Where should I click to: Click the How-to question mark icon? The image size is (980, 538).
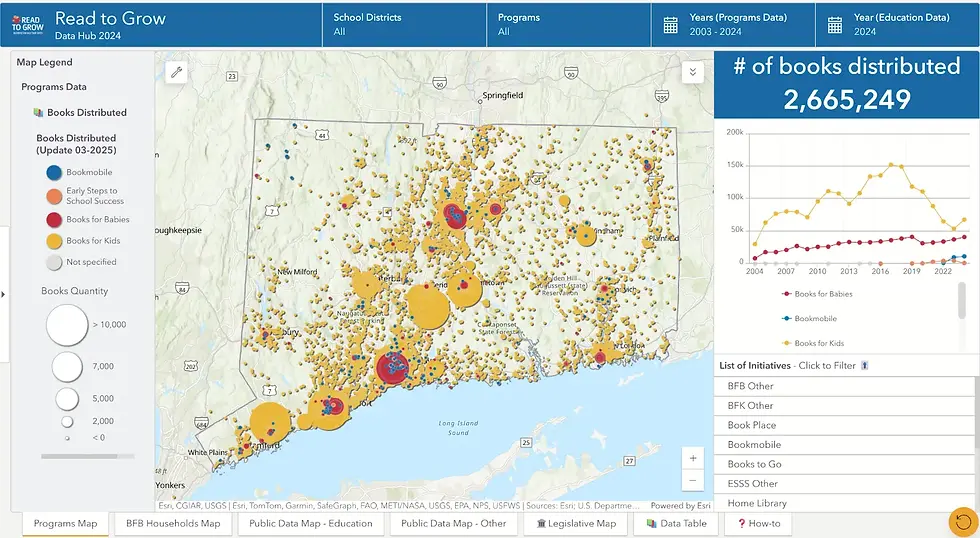coord(741,524)
